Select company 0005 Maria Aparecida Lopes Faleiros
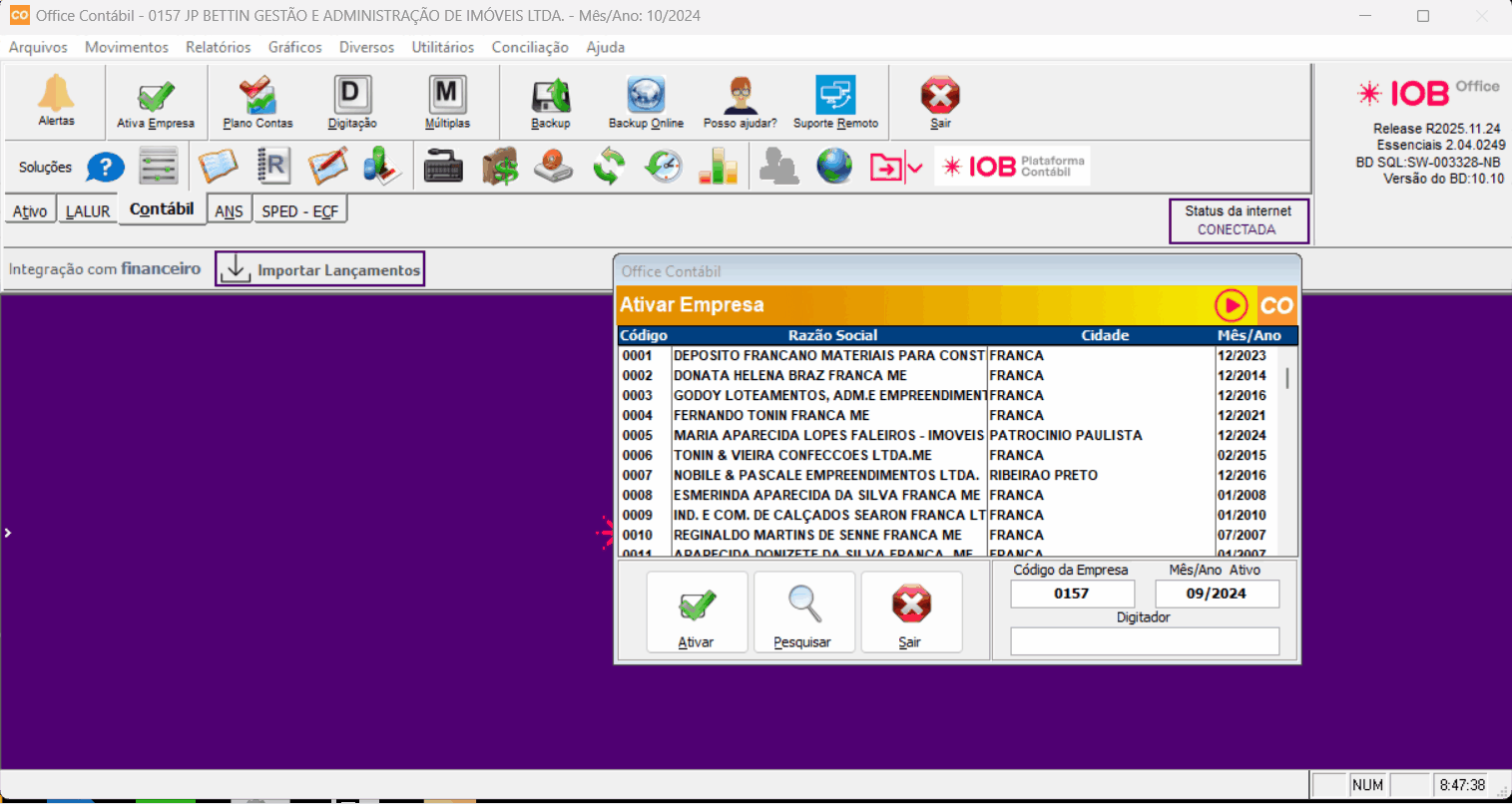This screenshot has width=1512, height=804. coord(828,435)
